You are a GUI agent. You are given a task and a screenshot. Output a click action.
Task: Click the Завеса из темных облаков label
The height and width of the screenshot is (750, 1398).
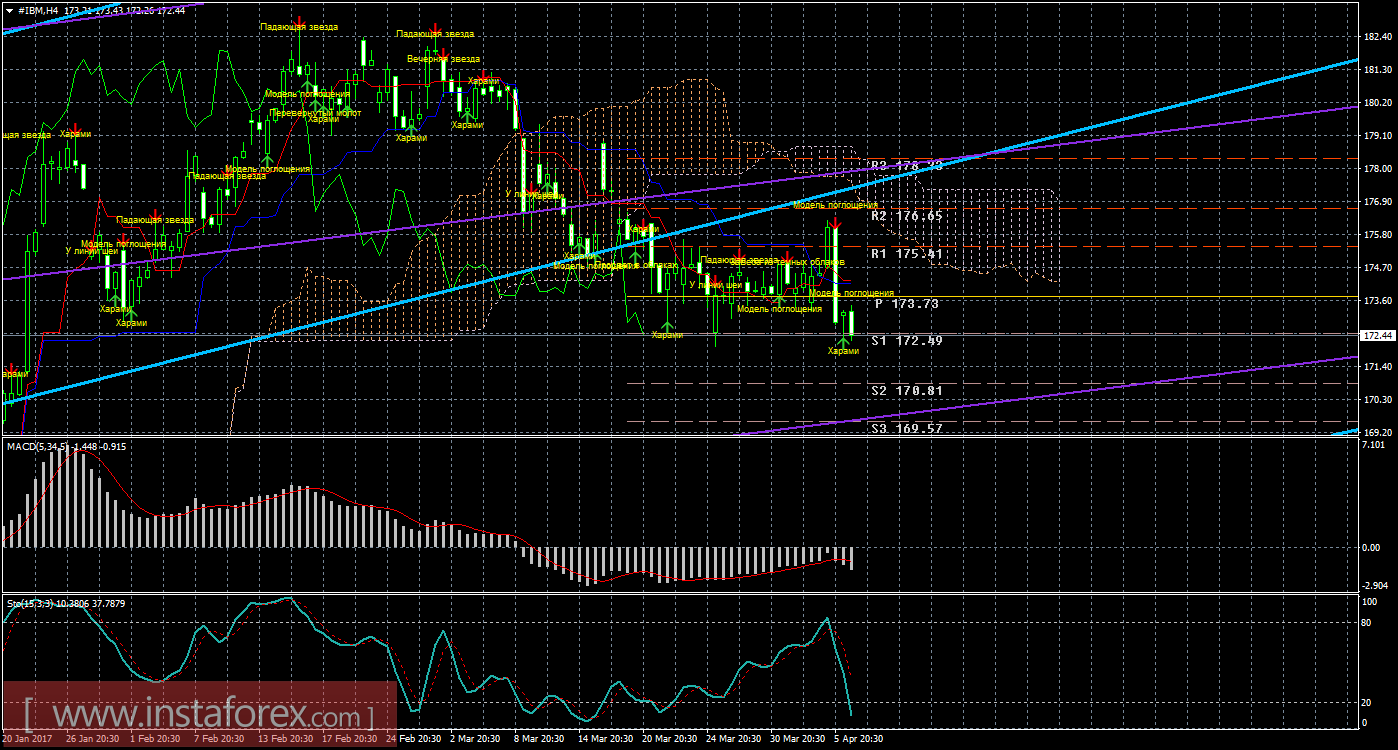click(810, 262)
